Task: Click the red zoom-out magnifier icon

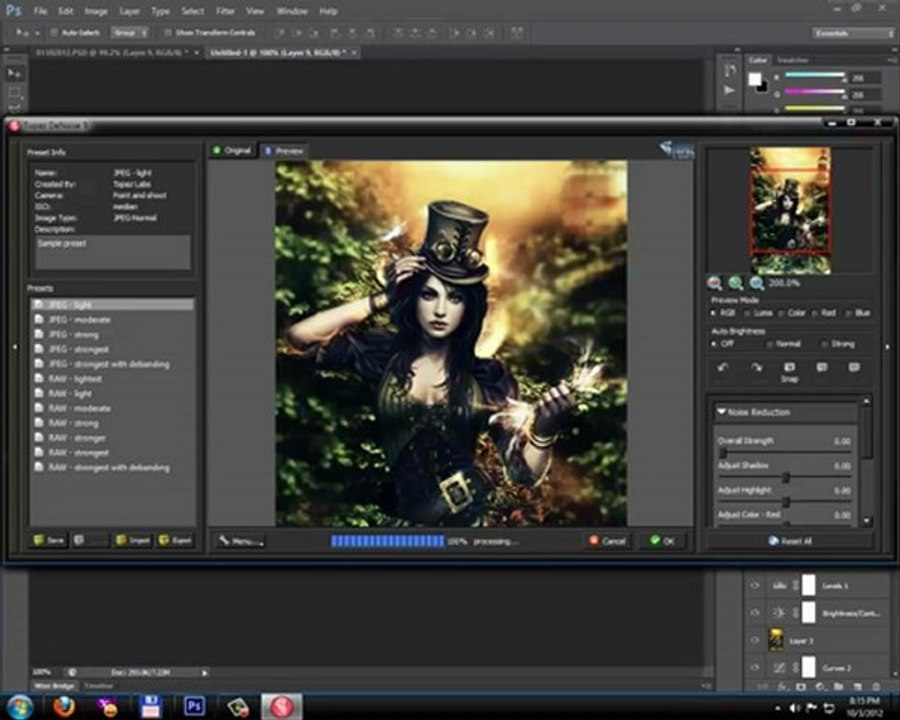Action: [715, 283]
